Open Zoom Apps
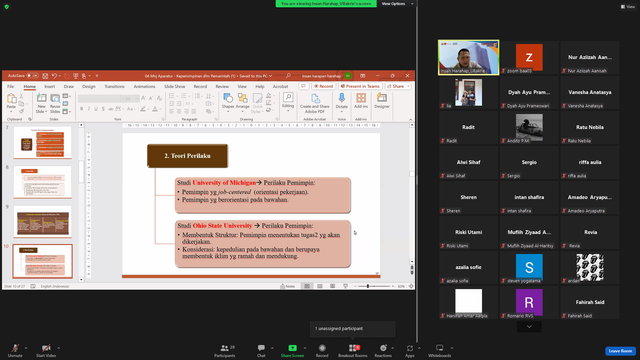Image resolution: width=640 pixels, height=360 pixels. [409, 350]
